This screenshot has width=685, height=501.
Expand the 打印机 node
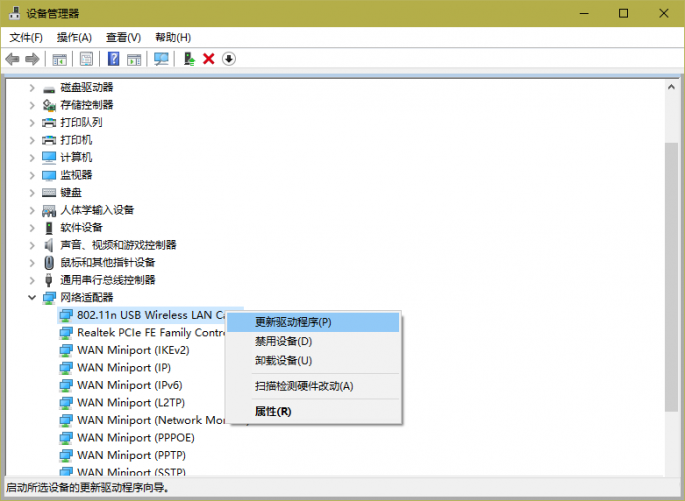pos(32,140)
